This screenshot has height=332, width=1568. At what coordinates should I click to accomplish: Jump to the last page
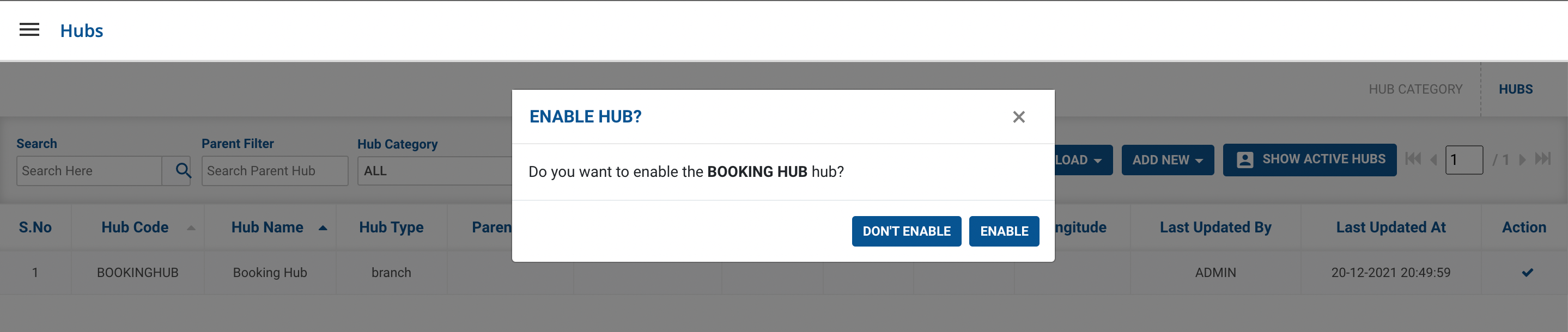[x=1542, y=159]
